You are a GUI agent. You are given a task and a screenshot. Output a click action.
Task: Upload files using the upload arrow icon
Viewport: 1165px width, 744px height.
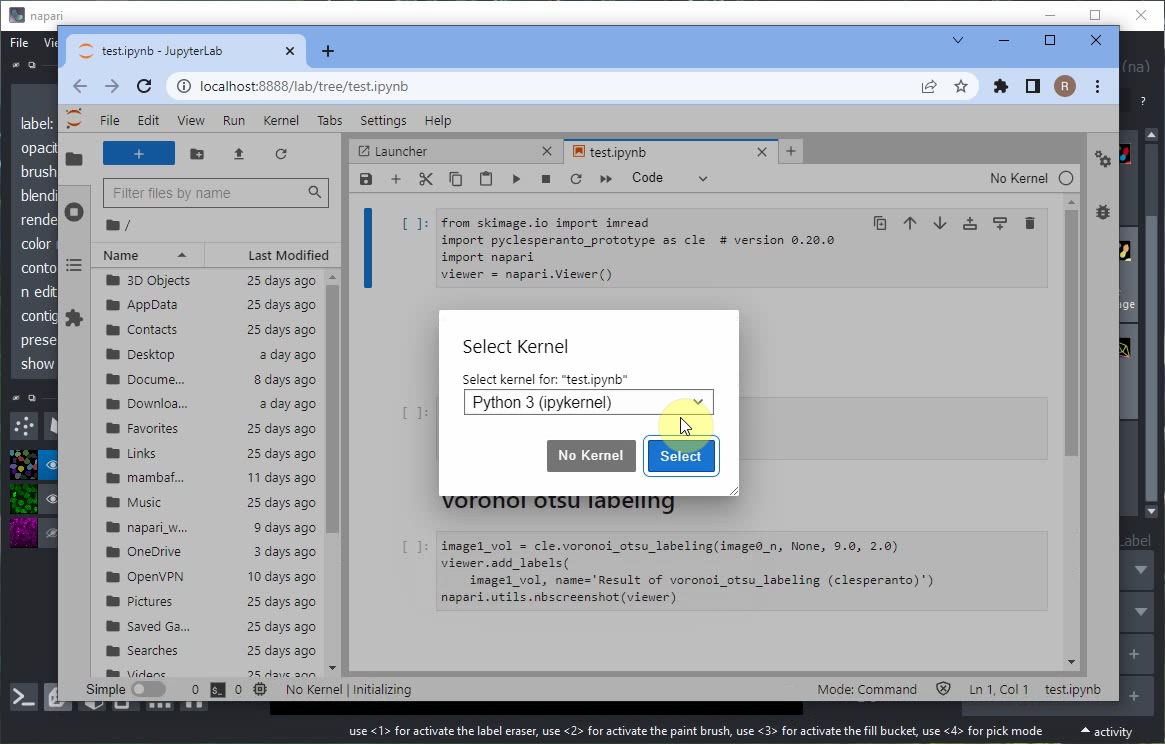(239, 154)
